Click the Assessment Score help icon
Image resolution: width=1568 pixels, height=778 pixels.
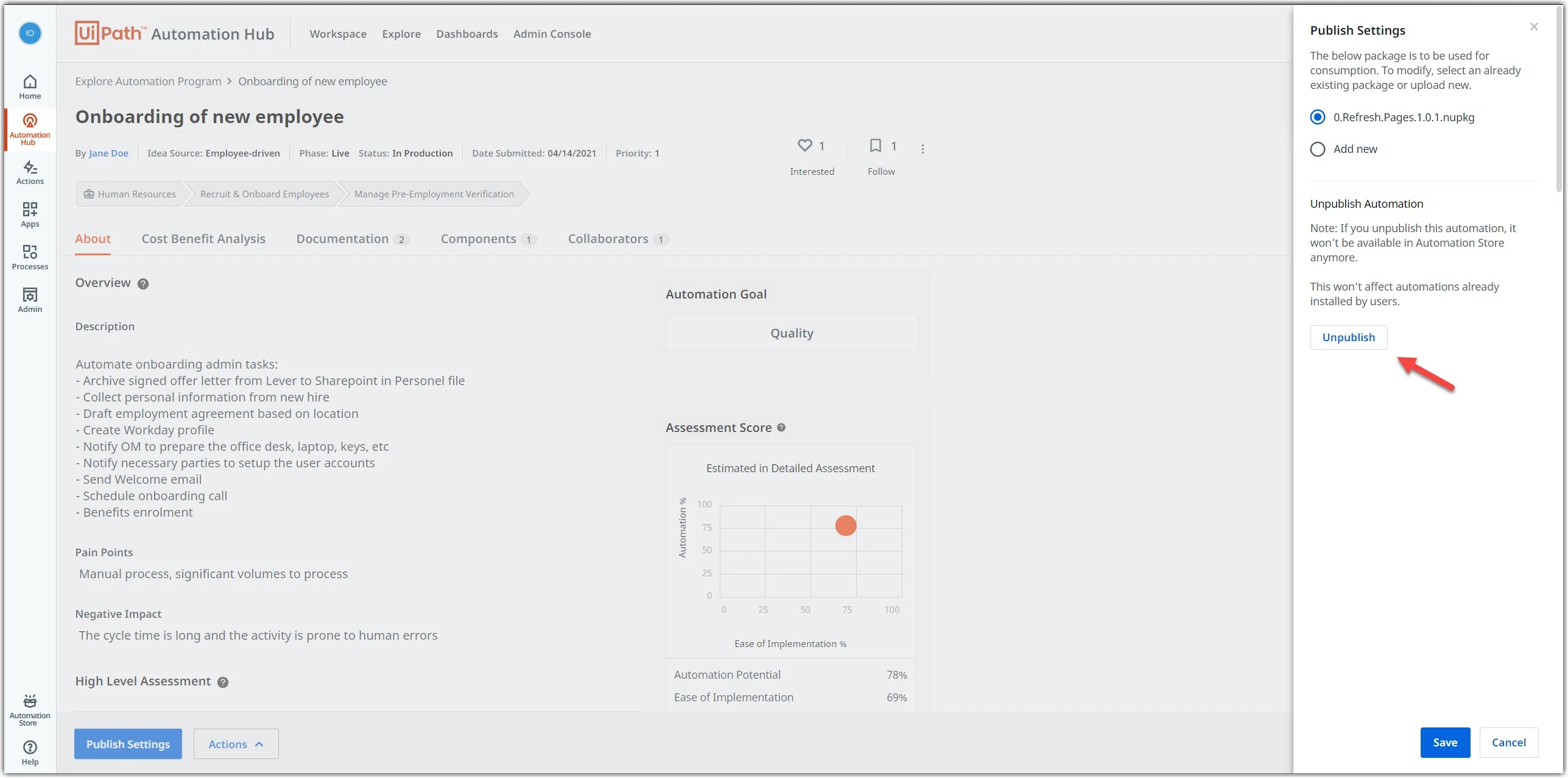coord(781,428)
